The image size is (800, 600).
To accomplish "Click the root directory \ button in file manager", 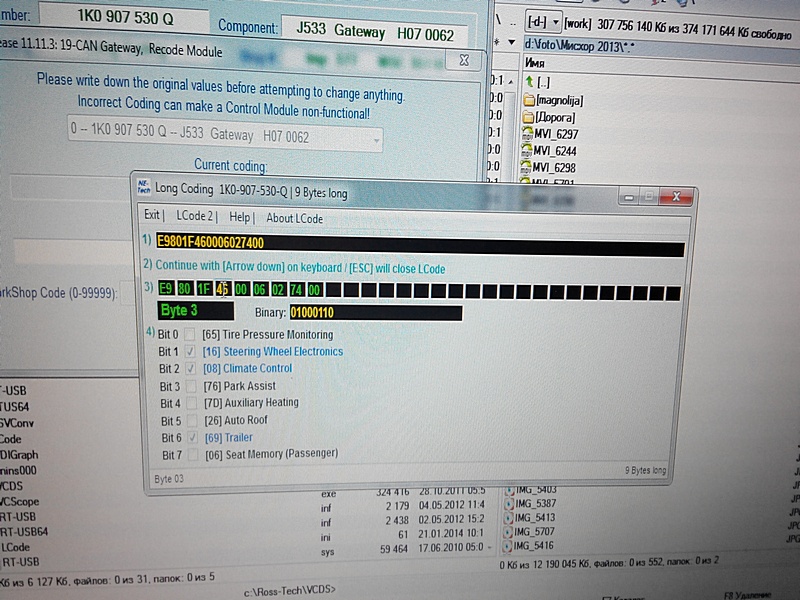I will click(499, 20).
